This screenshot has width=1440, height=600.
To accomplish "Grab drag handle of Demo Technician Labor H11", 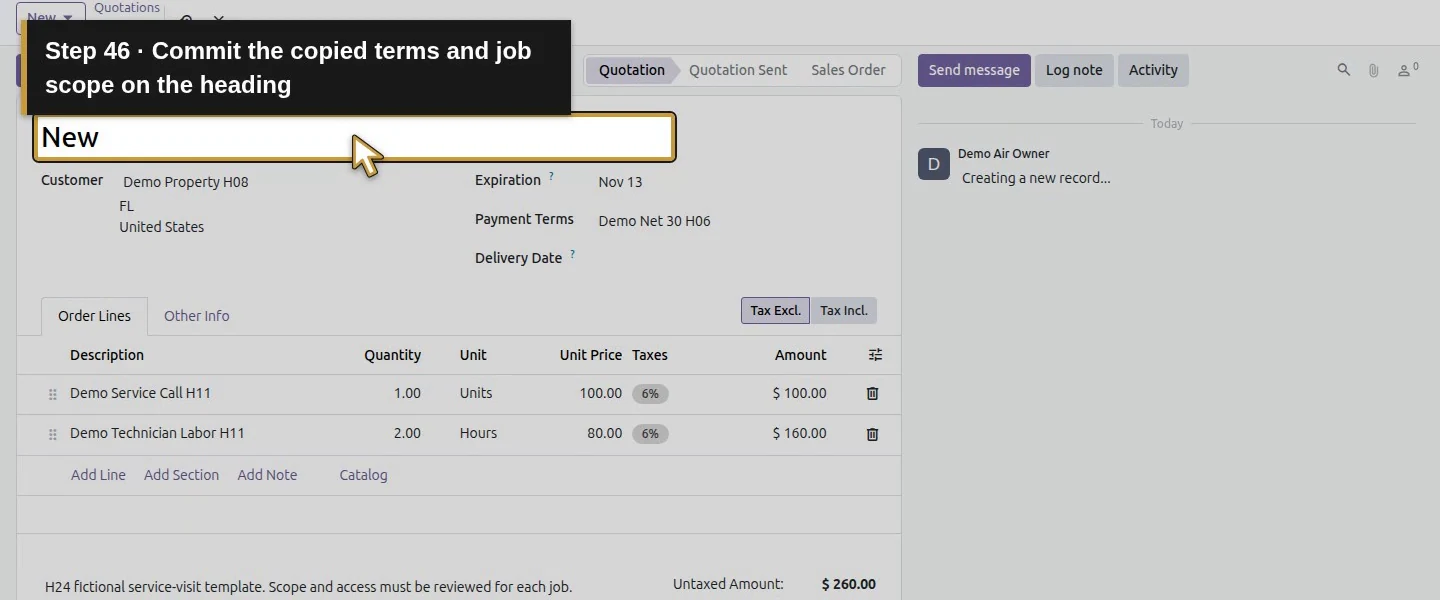I will click(x=53, y=435).
